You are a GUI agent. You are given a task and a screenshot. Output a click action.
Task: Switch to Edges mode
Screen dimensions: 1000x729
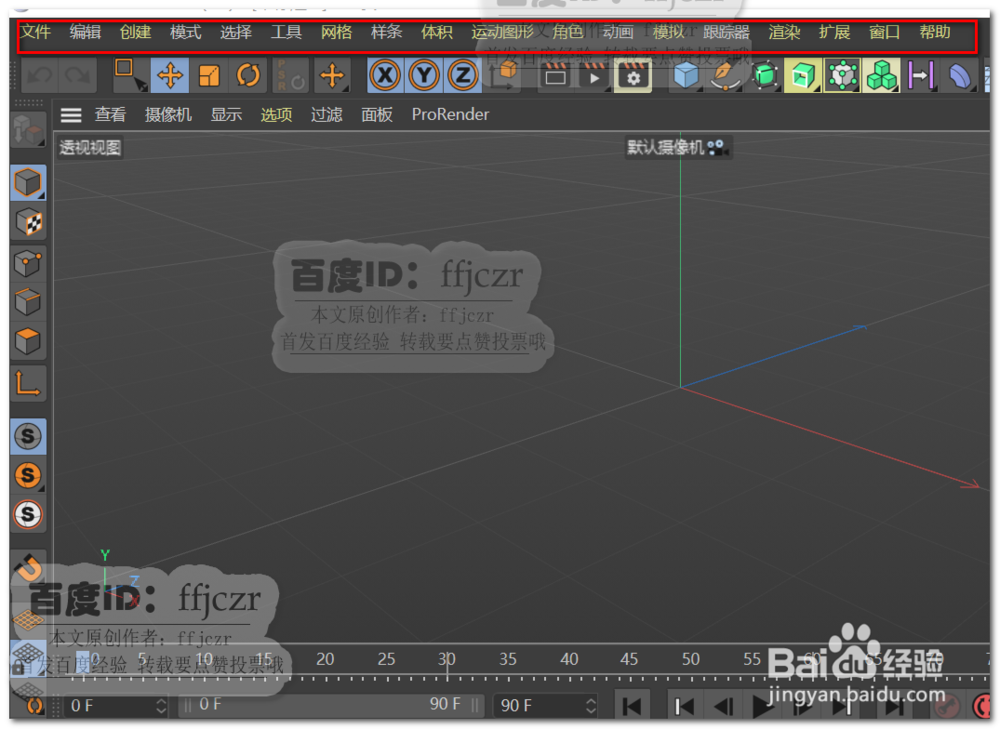[x=28, y=302]
